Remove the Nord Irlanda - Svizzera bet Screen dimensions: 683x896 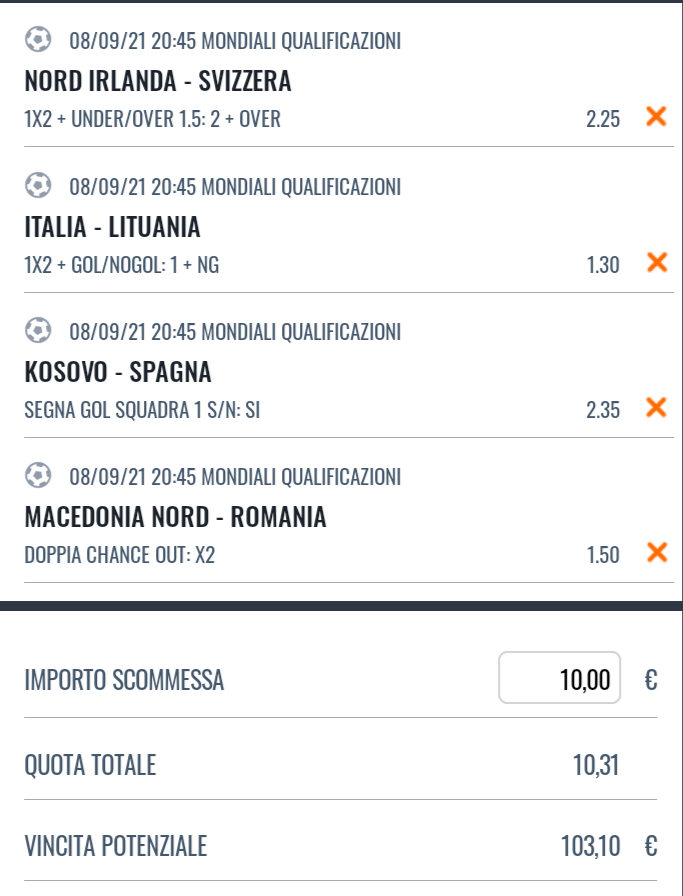[x=656, y=116]
